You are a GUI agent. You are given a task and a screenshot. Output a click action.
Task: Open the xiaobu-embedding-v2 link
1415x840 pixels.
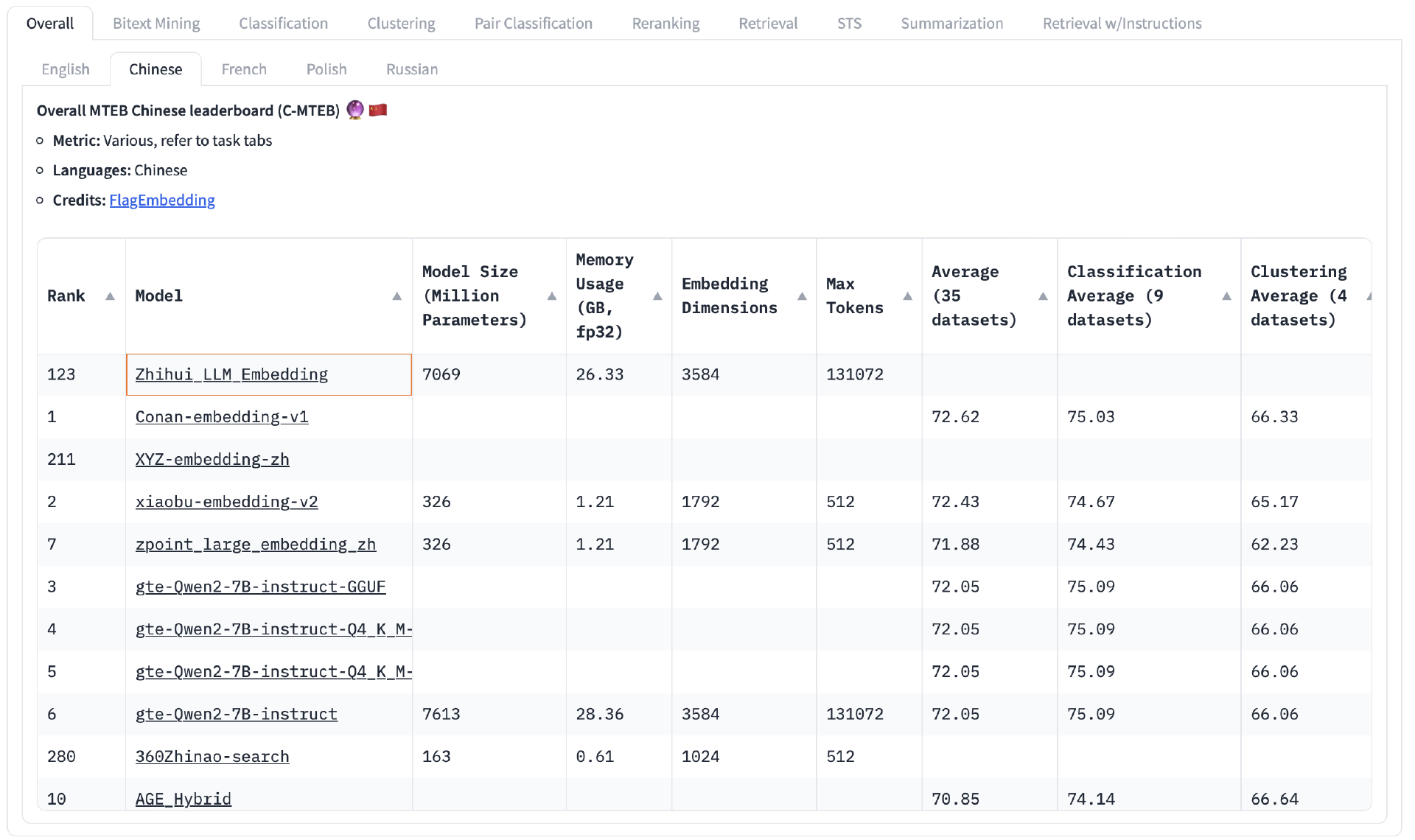[x=226, y=502]
